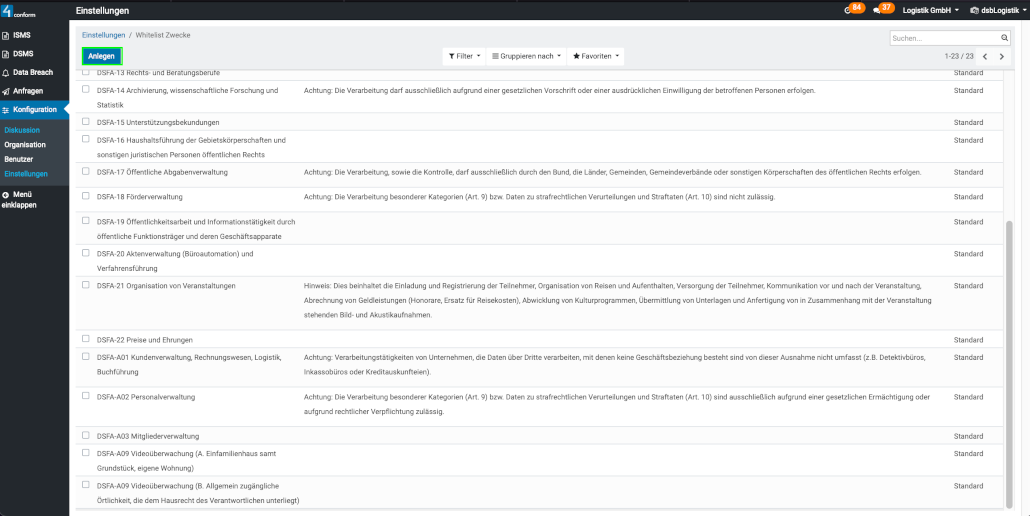Click the vertical scrollbar of the list
This screenshot has width=1030, height=516.
[x=1008, y=360]
